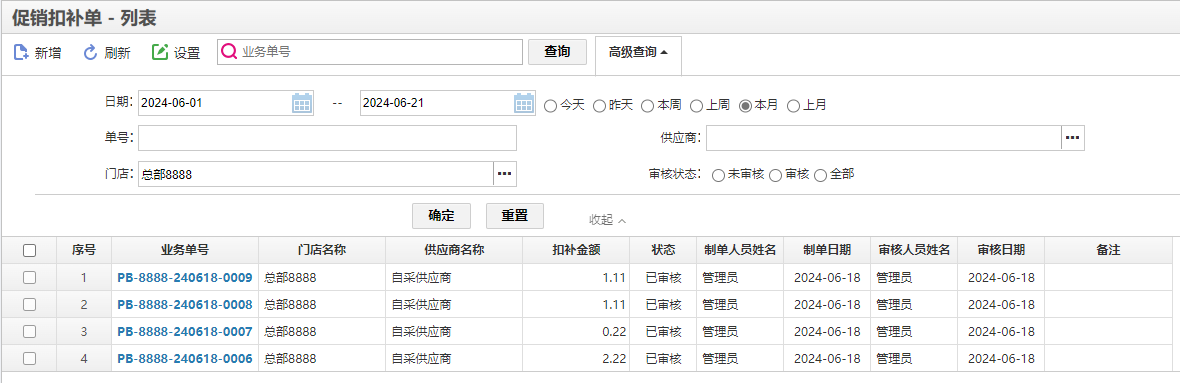
Task: Click amount cell 0.22
Action: (576, 332)
